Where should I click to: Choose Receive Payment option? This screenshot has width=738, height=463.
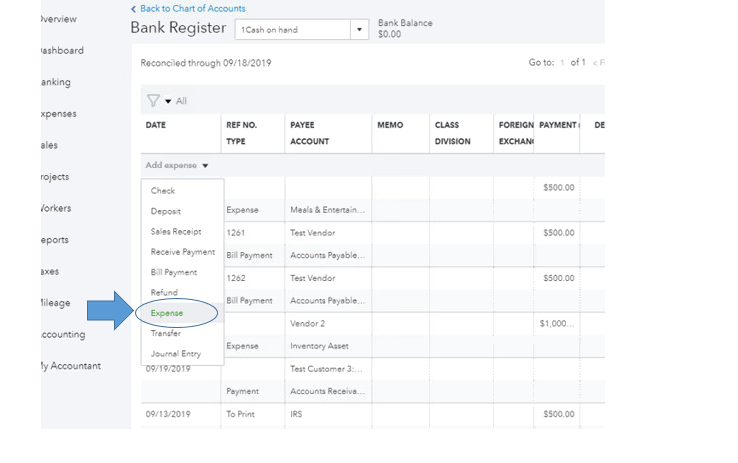182,252
